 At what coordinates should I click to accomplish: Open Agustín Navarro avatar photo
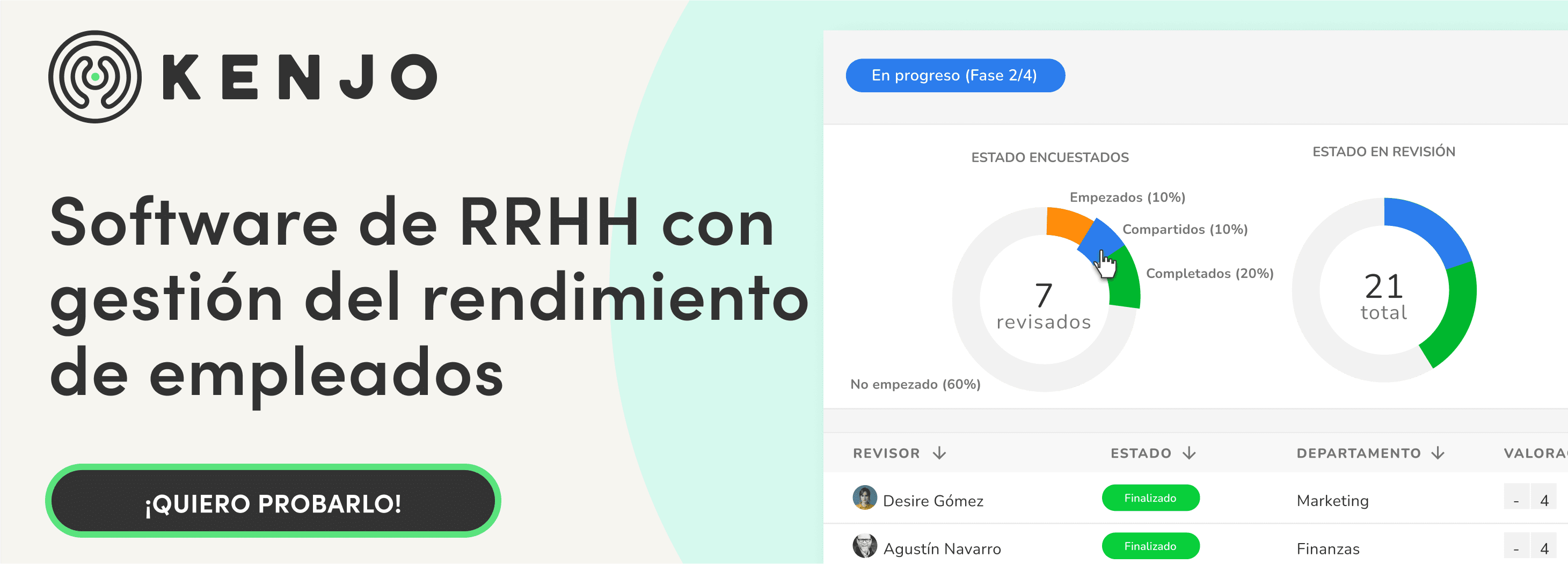pyautogui.click(x=864, y=546)
